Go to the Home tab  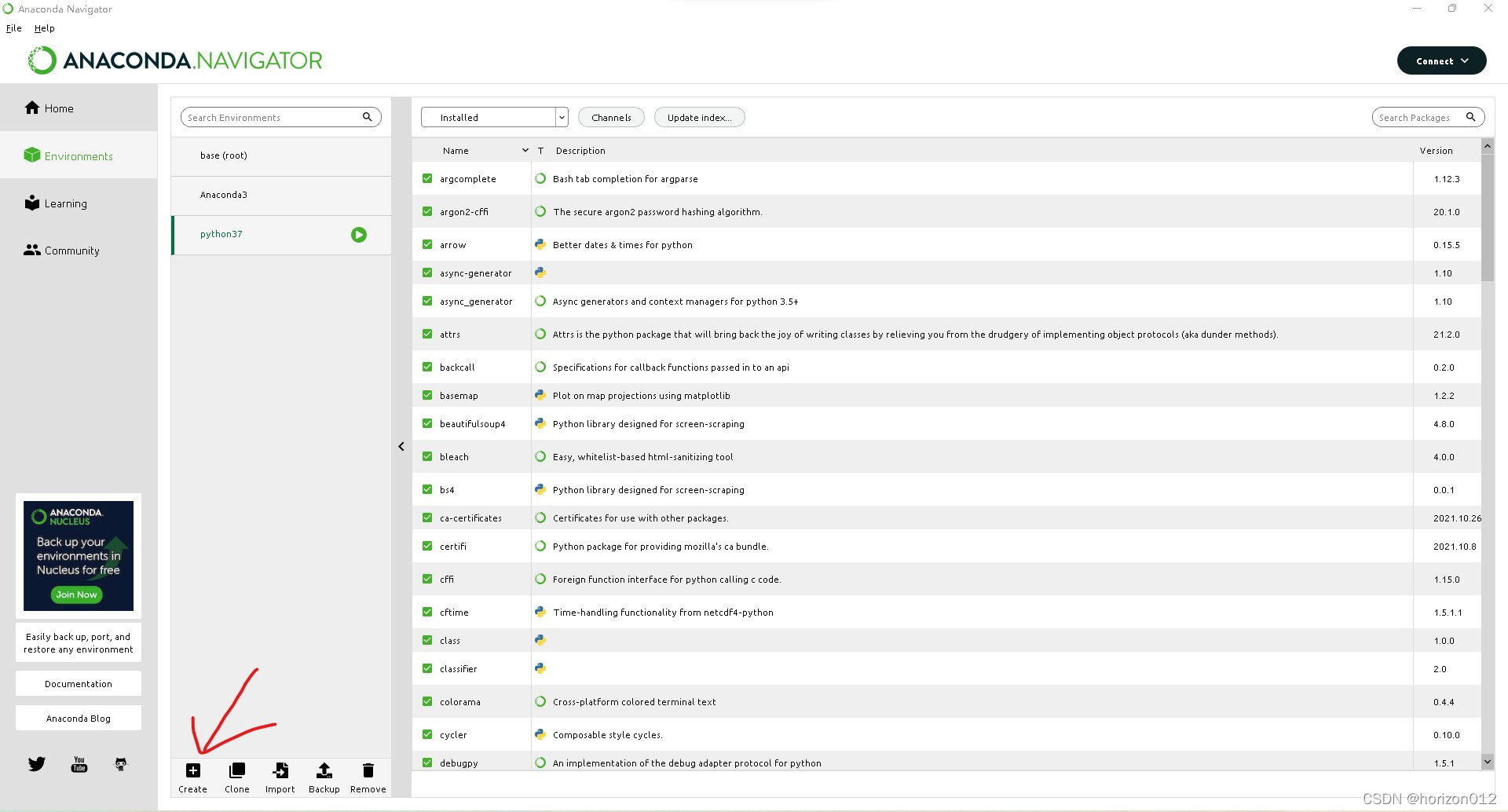(79, 108)
